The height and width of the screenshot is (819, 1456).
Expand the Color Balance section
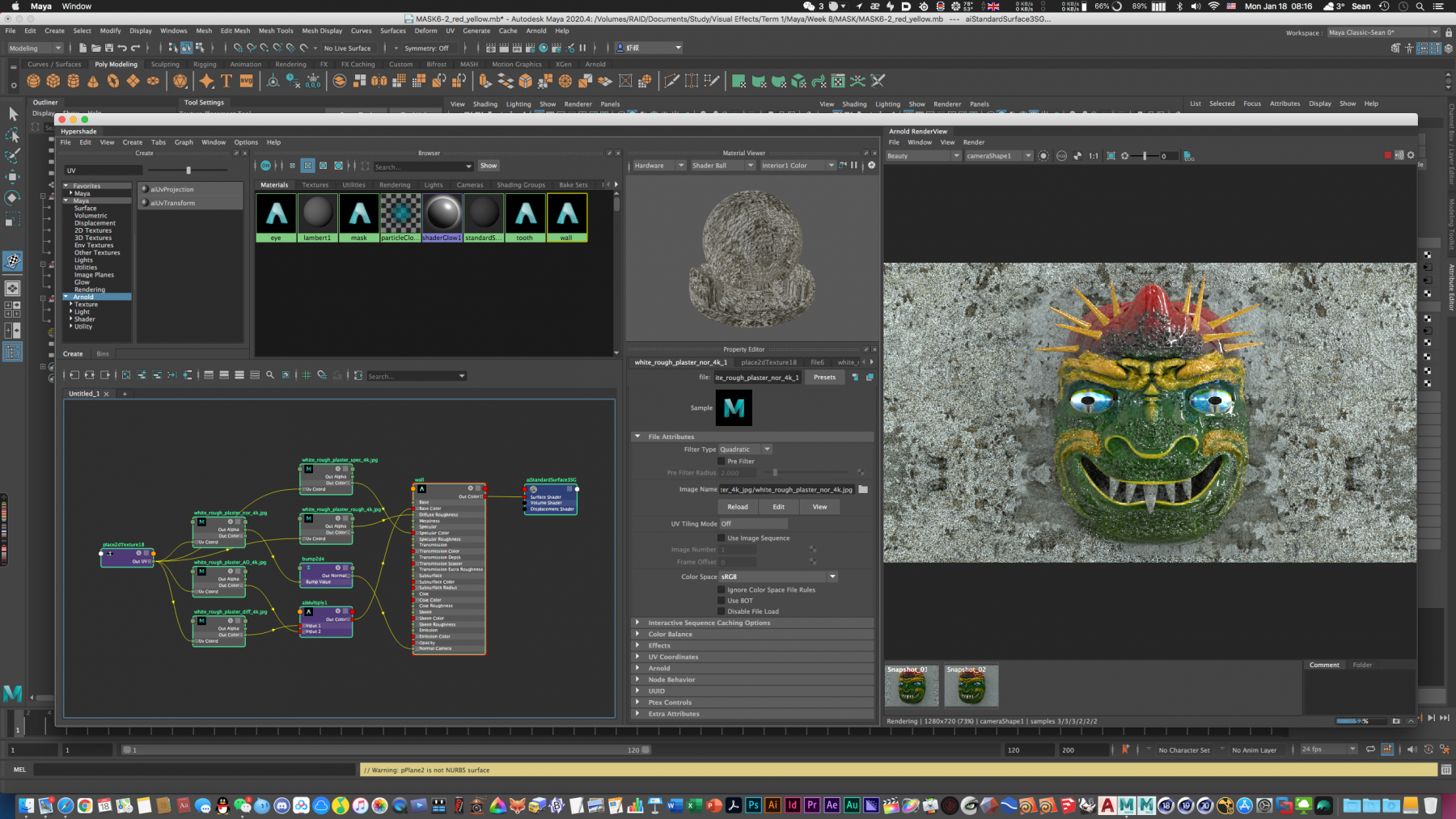tap(752, 634)
